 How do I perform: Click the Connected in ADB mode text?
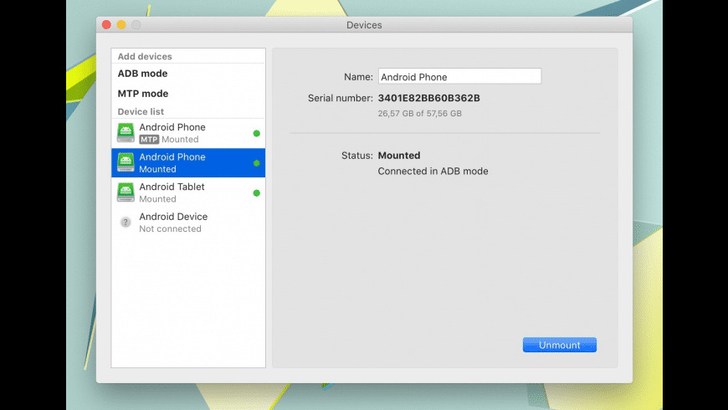[433, 171]
